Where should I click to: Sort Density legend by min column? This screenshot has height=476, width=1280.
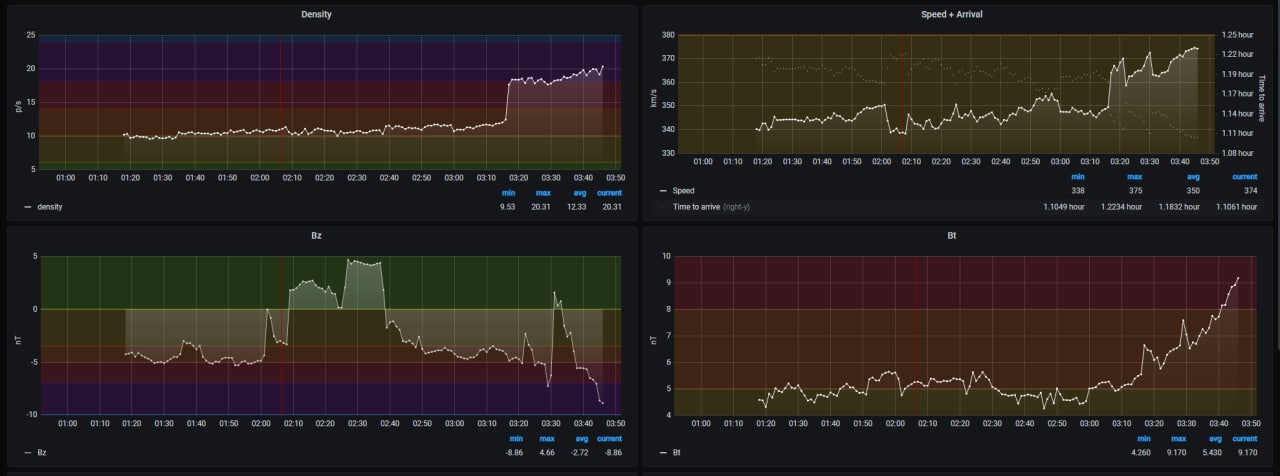[507, 193]
